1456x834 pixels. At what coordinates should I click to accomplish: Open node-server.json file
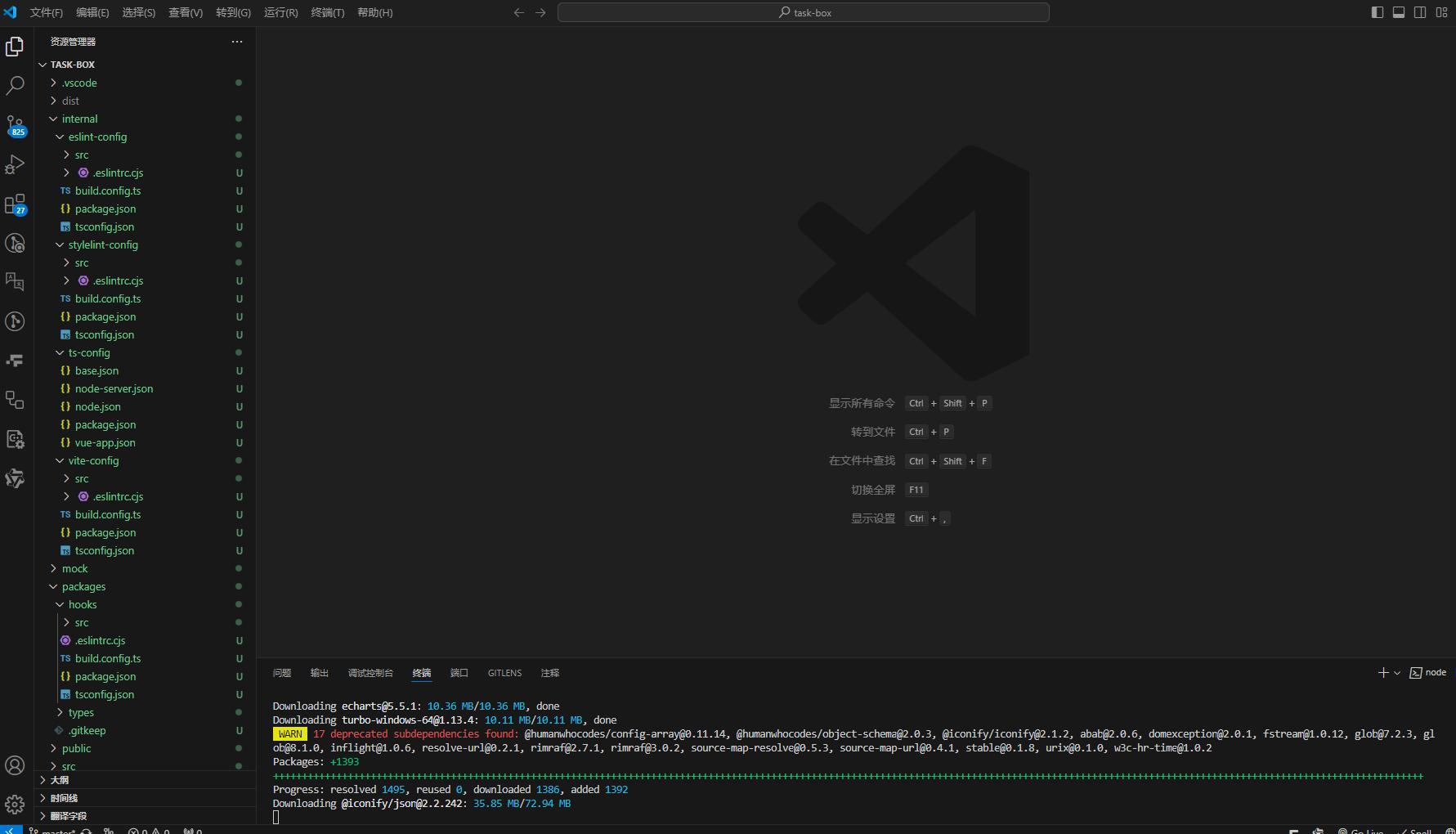tap(146, 388)
